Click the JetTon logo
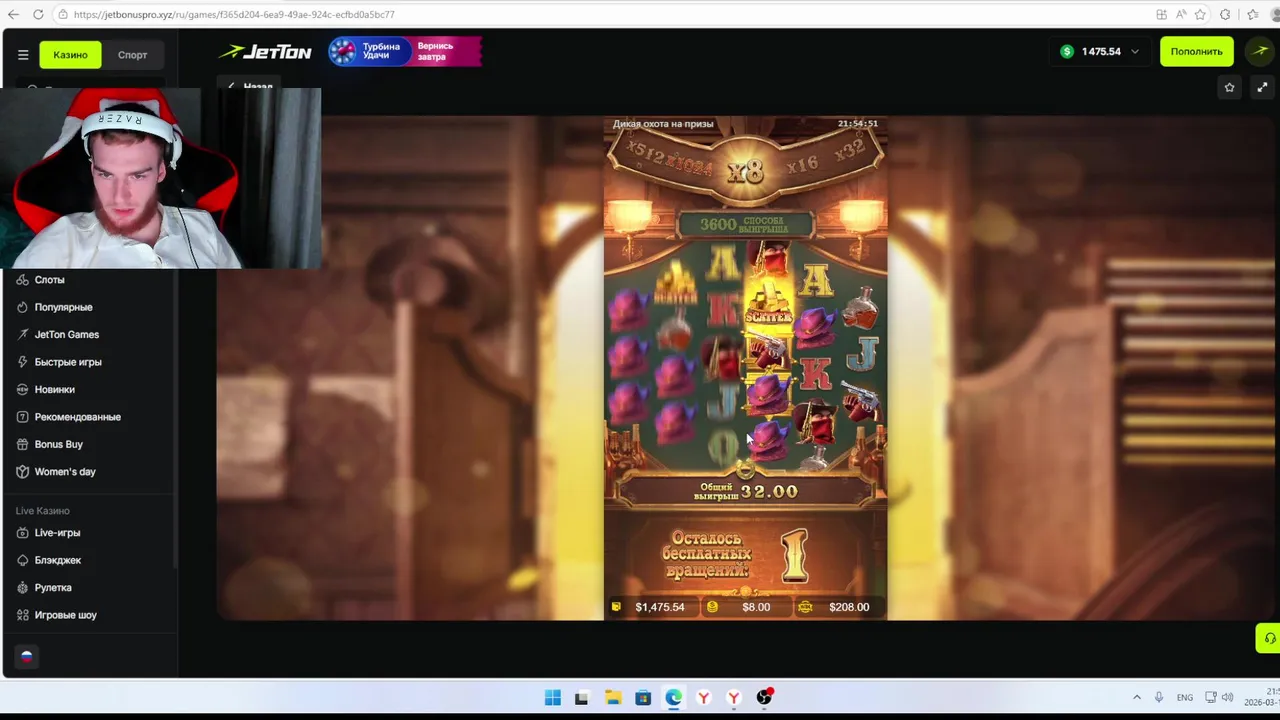Image resolution: width=1280 pixels, height=720 pixels. pos(265,52)
